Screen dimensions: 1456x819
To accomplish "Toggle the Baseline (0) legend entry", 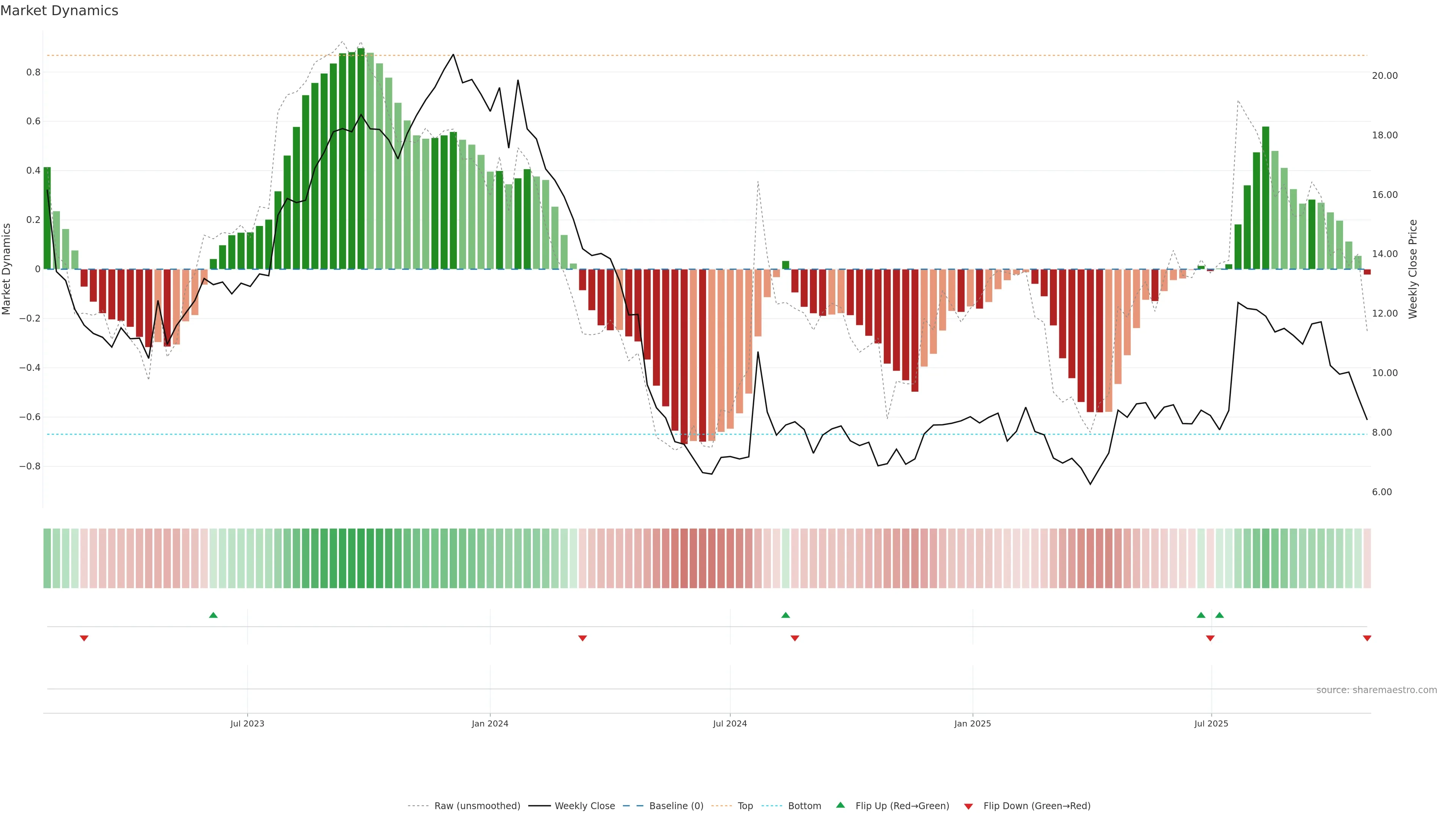I will click(x=676, y=806).
